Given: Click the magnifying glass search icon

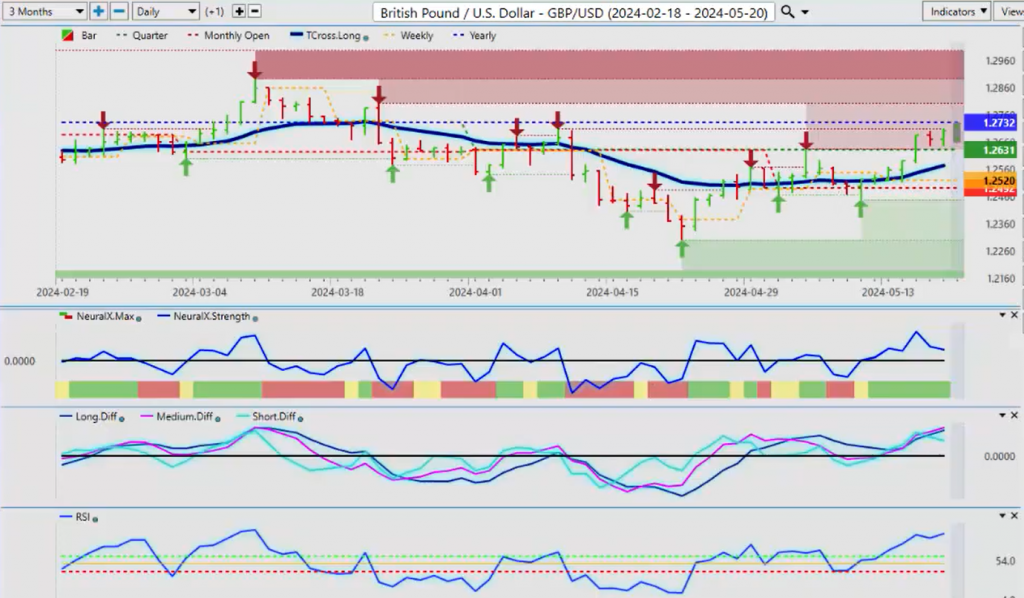Looking at the screenshot, I should [x=787, y=11].
